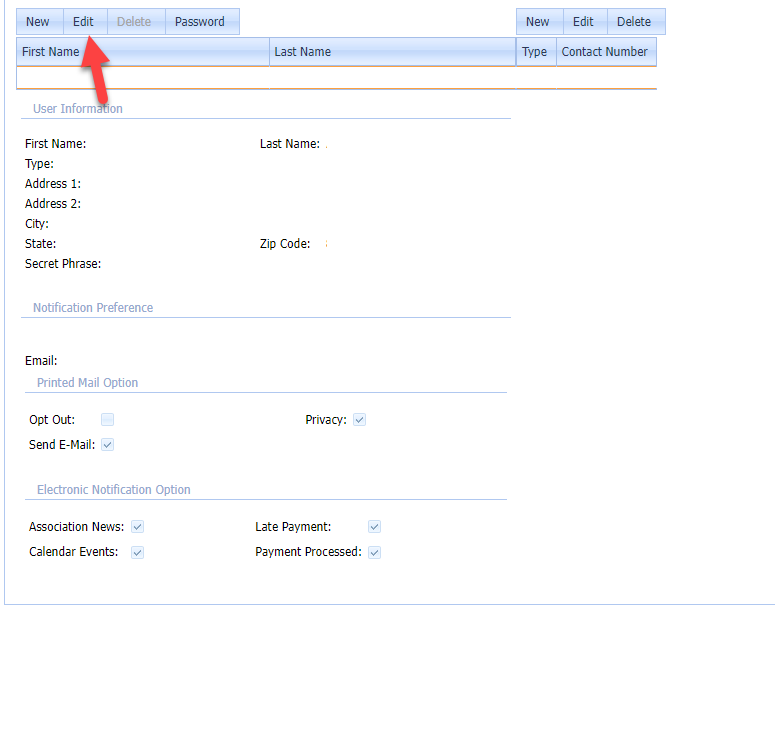The image size is (775, 729).
Task: Click the 'Electronic Notification Option' heading
Action: pos(114,490)
